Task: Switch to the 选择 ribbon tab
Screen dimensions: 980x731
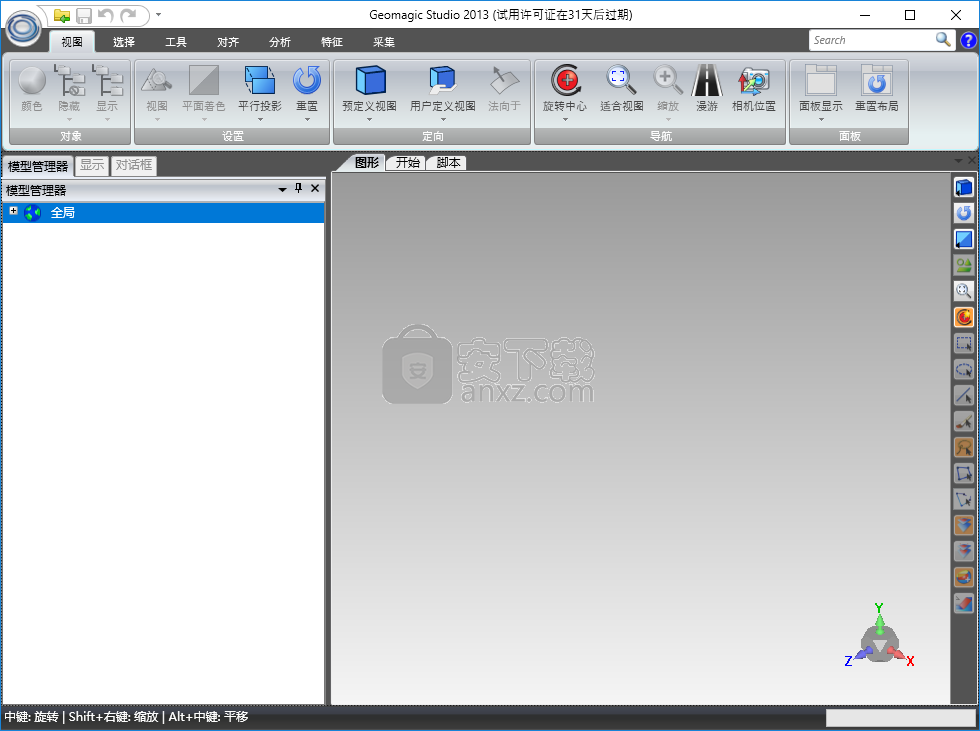Action: pos(124,42)
